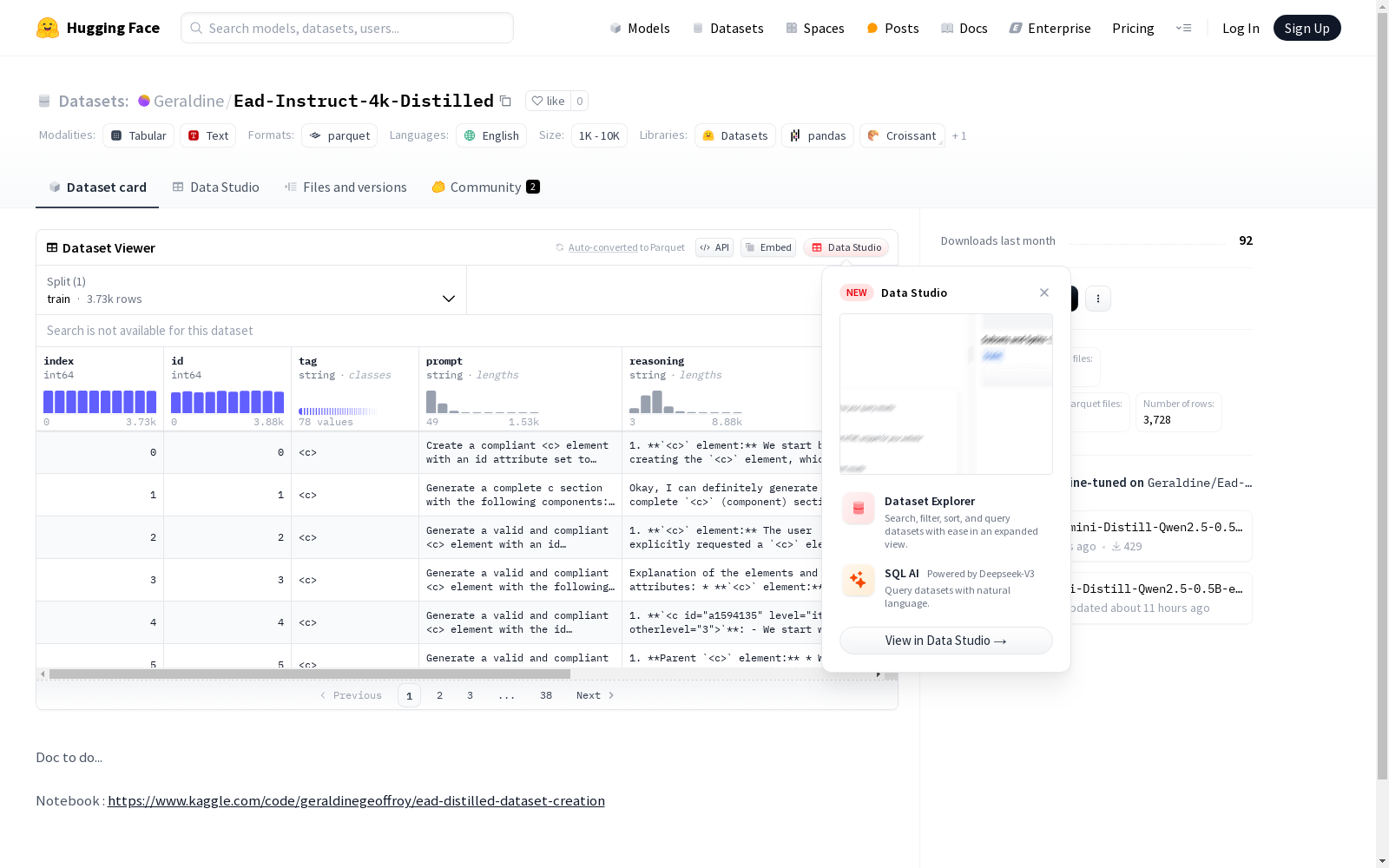
Task: Switch to the Data Studio tab
Action: tap(215, 187)
